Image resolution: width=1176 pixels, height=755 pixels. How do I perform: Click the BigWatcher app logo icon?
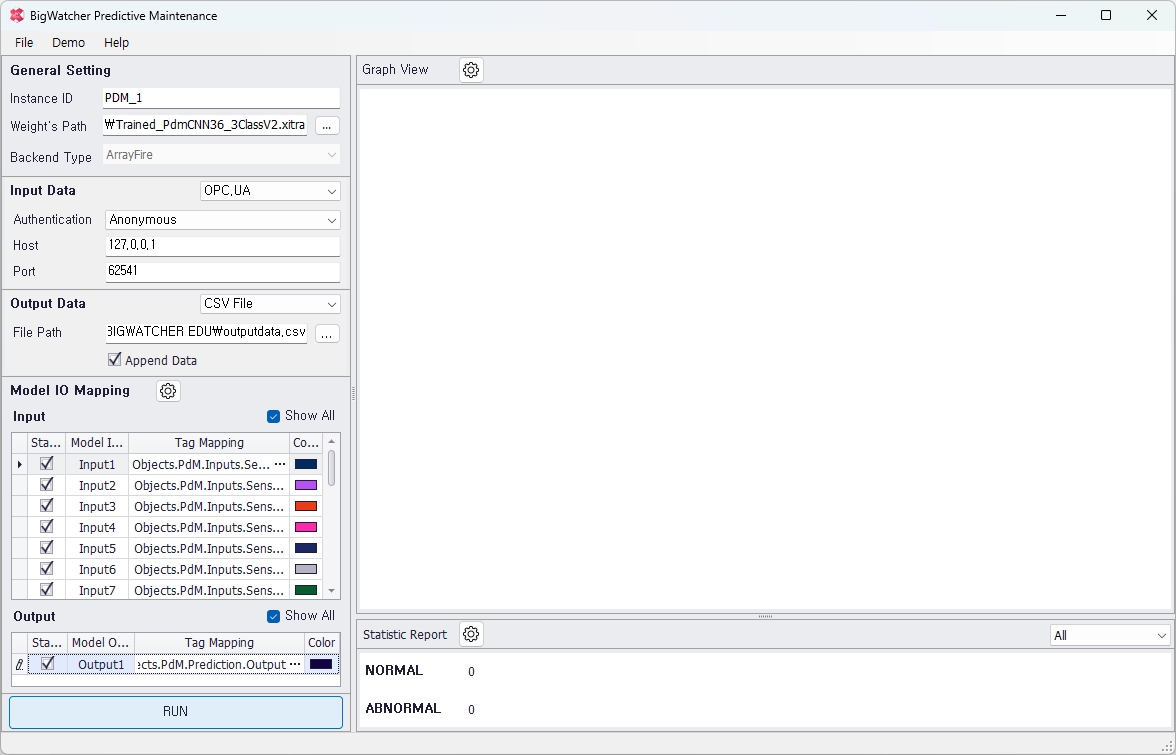click(x=17, y=16)
